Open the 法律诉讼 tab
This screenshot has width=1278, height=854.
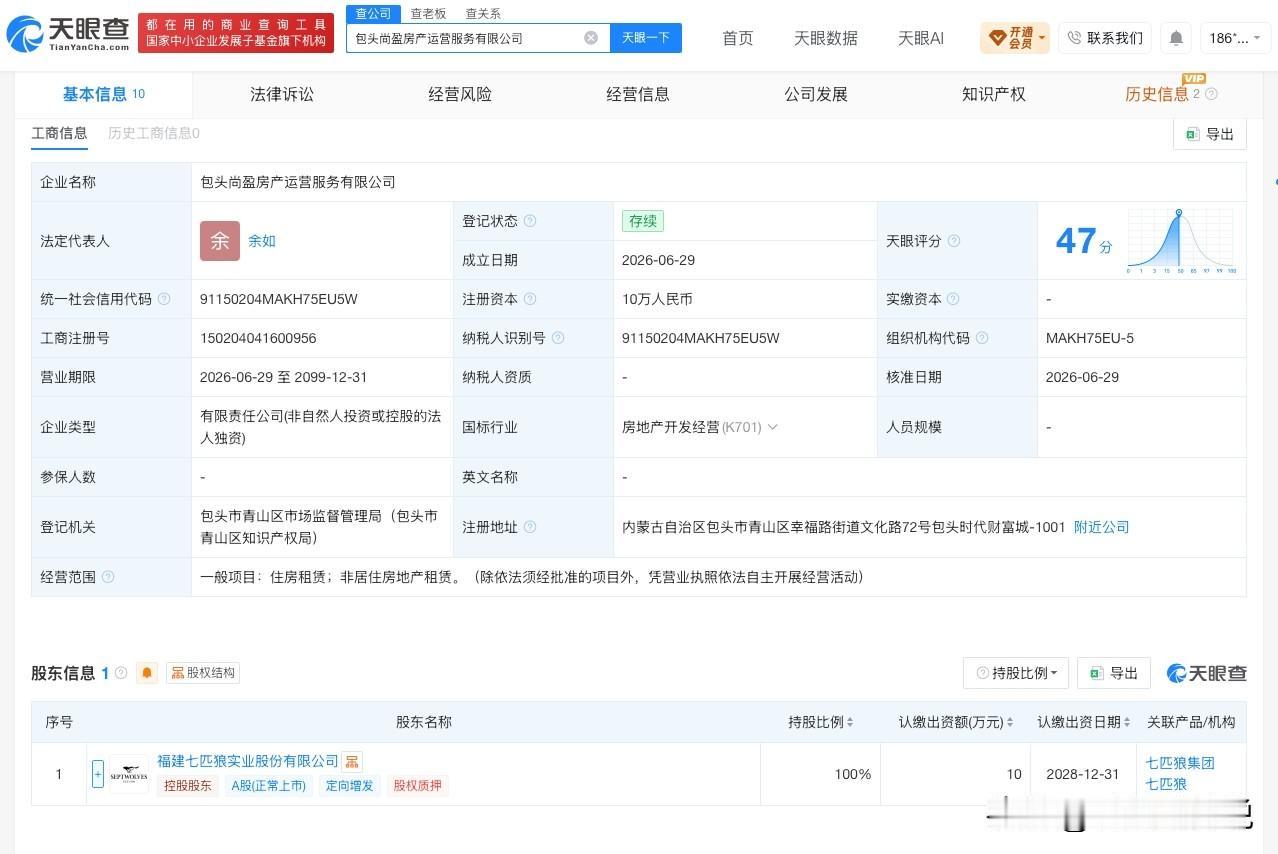(x=282, y=94)
